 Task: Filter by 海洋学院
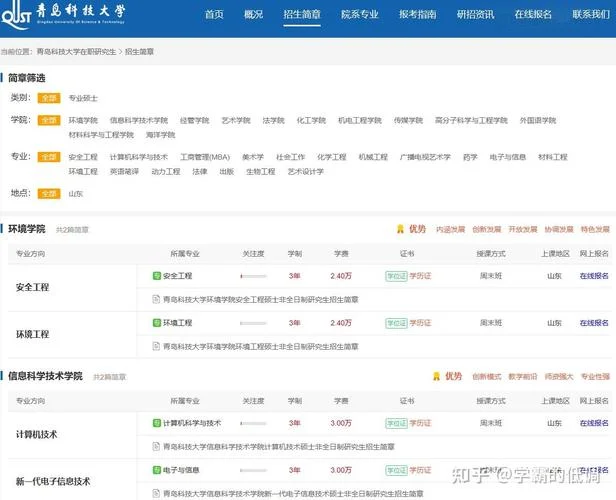pos(160,135)
